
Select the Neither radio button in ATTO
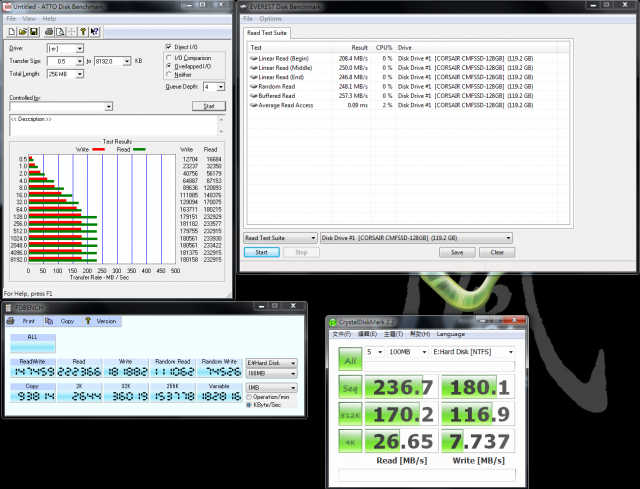(x=169, y=74)
